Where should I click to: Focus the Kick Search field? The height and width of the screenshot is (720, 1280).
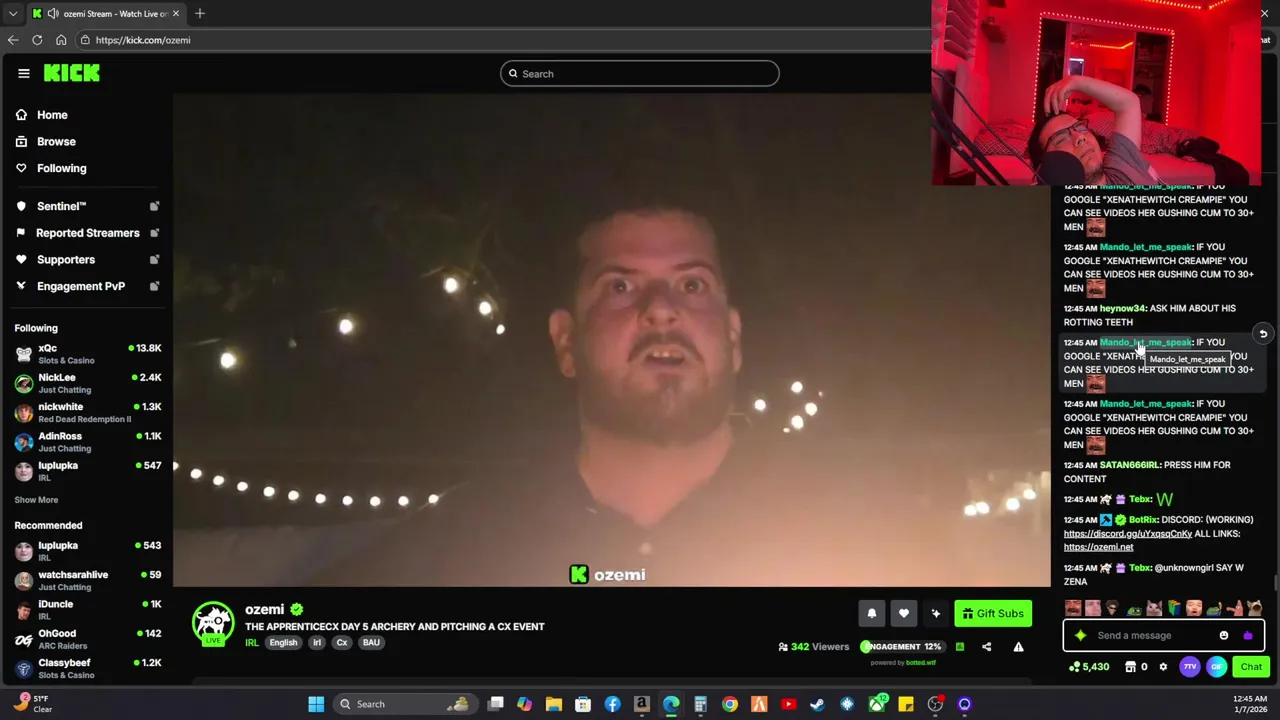[640, 73]
